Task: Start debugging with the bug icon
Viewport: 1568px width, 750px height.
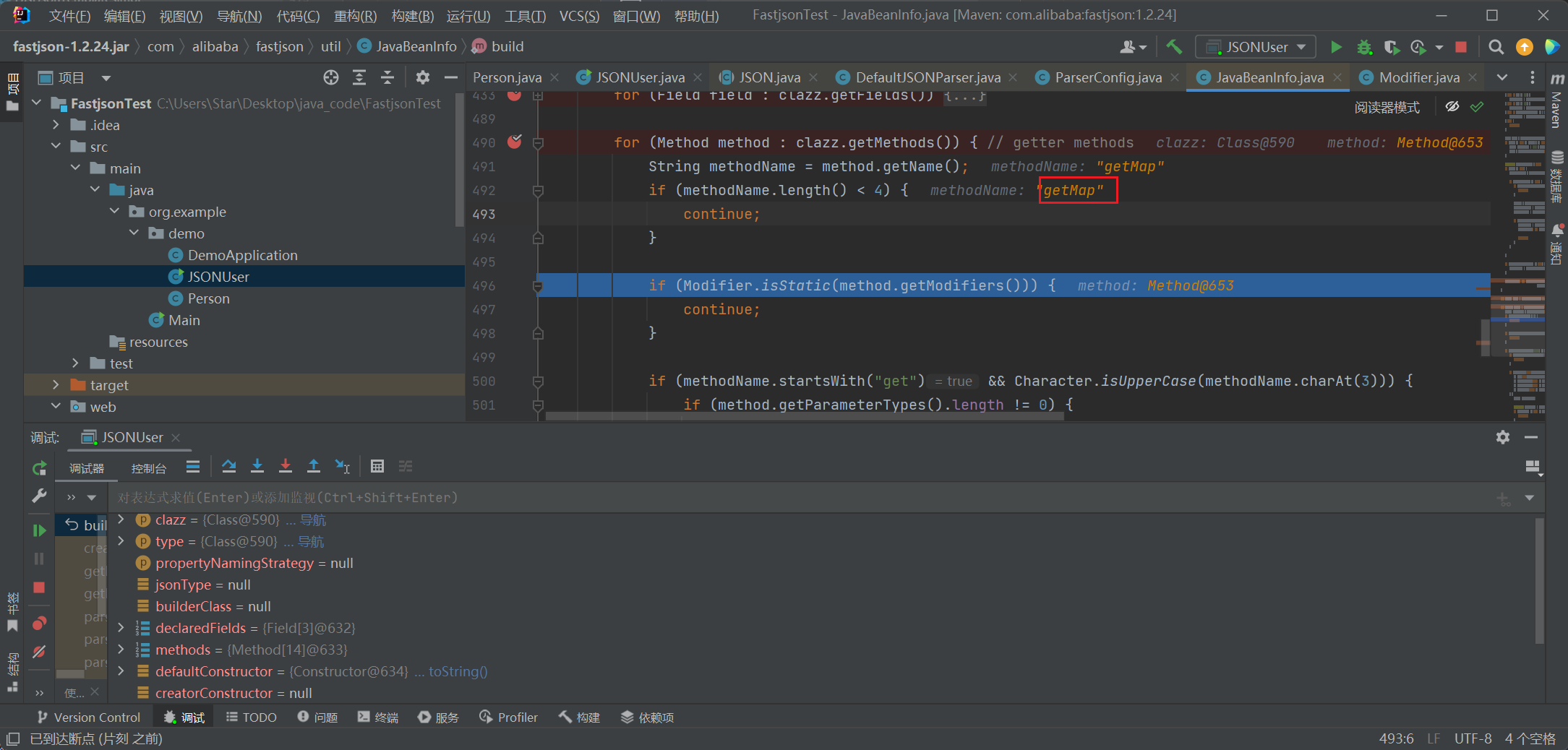Action: click(x=1364, y=47)
